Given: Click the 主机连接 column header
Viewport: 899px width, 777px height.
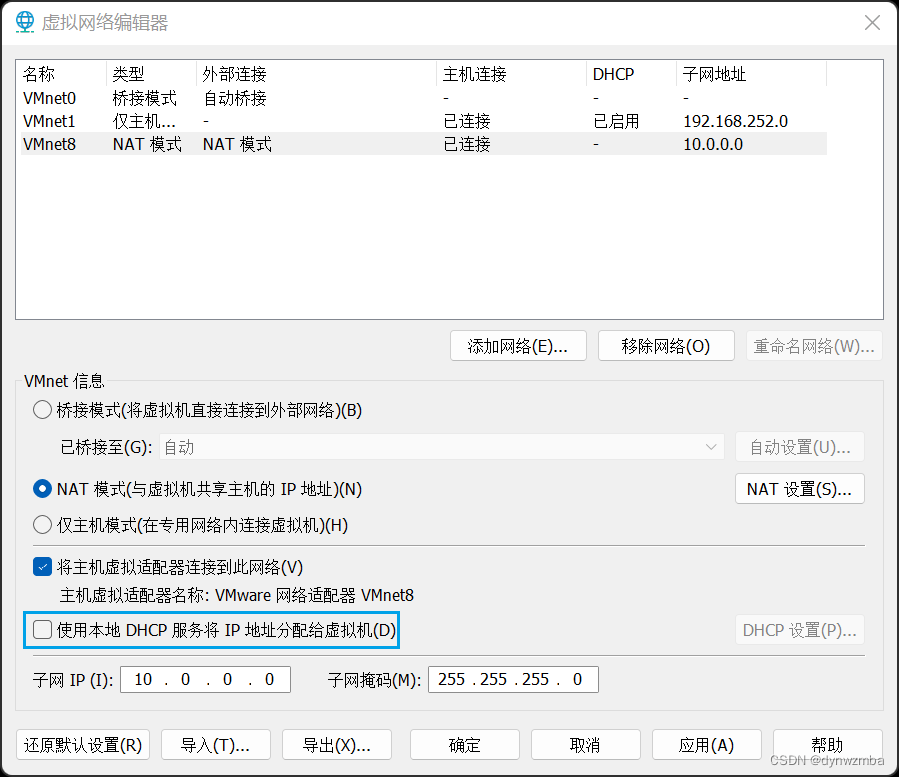Looking at the screenshot, I should (x=512, y=74).
